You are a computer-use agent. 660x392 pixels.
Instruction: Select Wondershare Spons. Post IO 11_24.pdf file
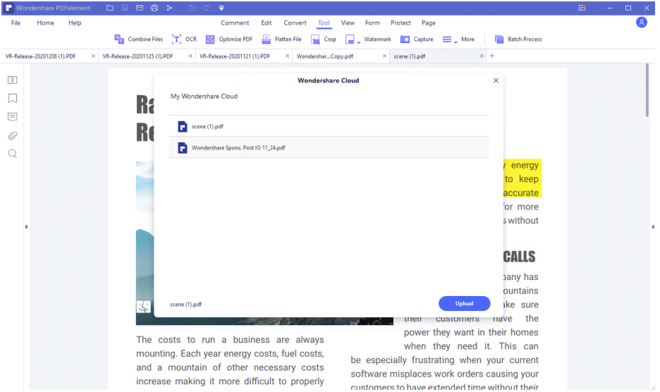tap(329, 148)
